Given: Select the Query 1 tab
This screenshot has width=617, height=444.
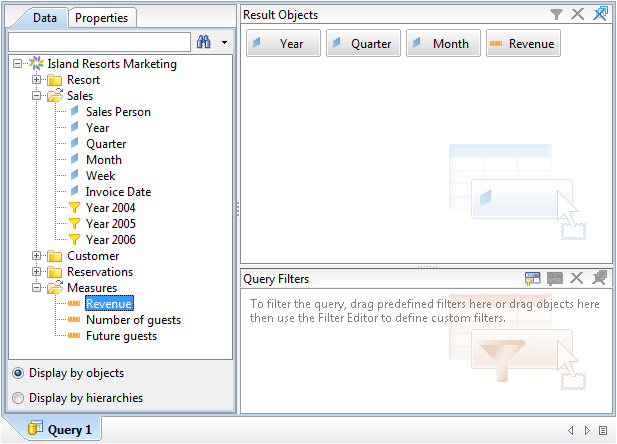Looking at the screenshot, I should 62,430.
